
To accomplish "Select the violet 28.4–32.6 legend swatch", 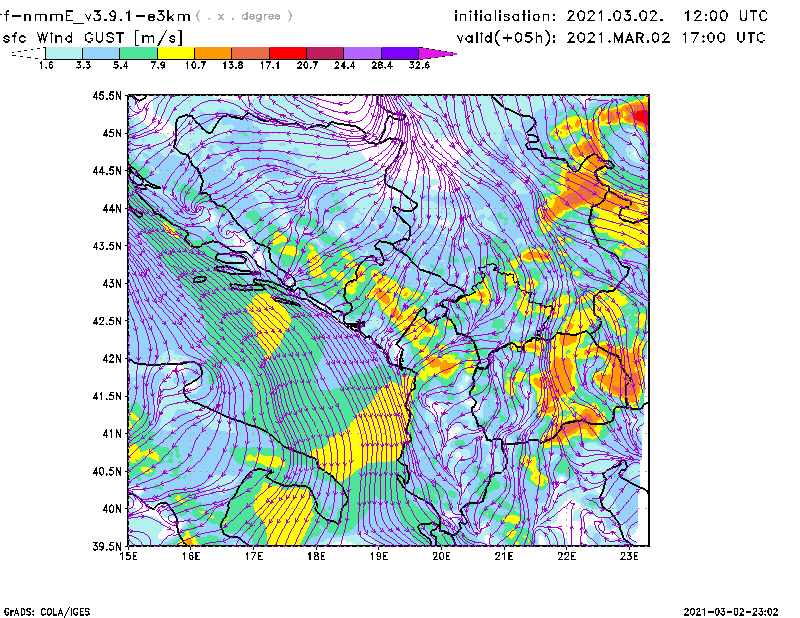I will [400, 53].
